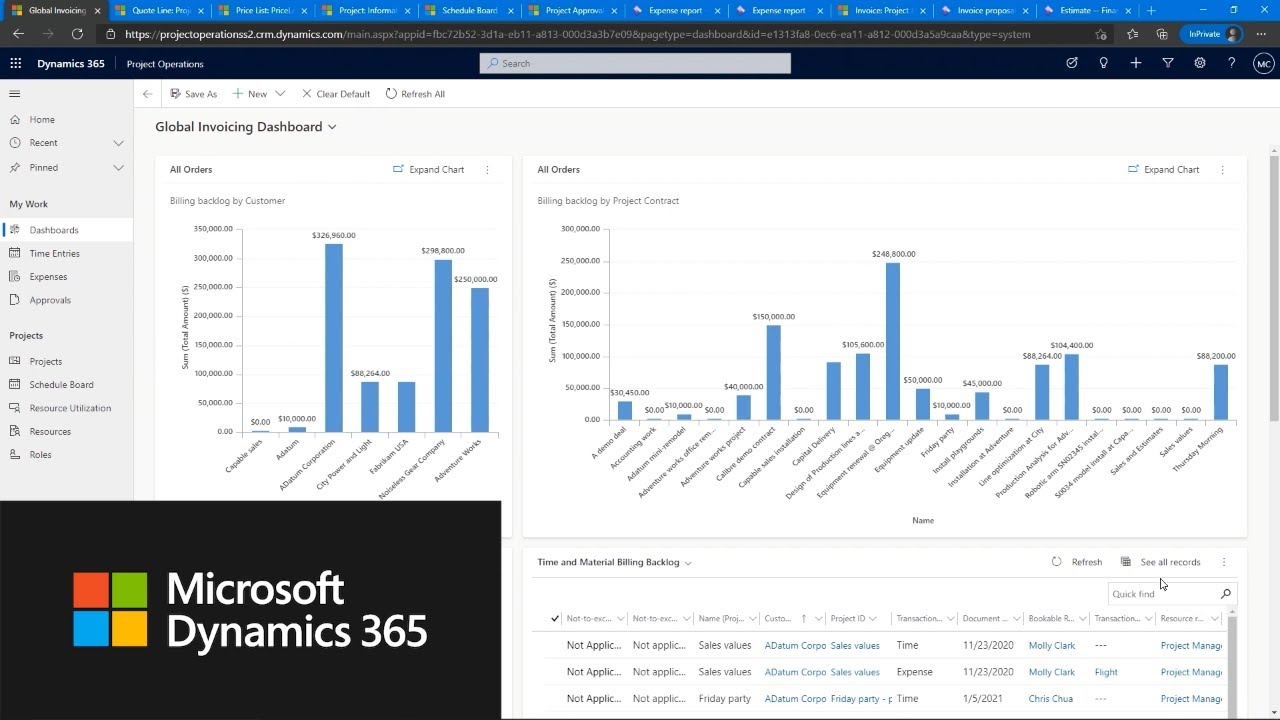Reload the page with browser refresh icon
The width and height of the screenshot is (1280, 720).
coord(77,34)
